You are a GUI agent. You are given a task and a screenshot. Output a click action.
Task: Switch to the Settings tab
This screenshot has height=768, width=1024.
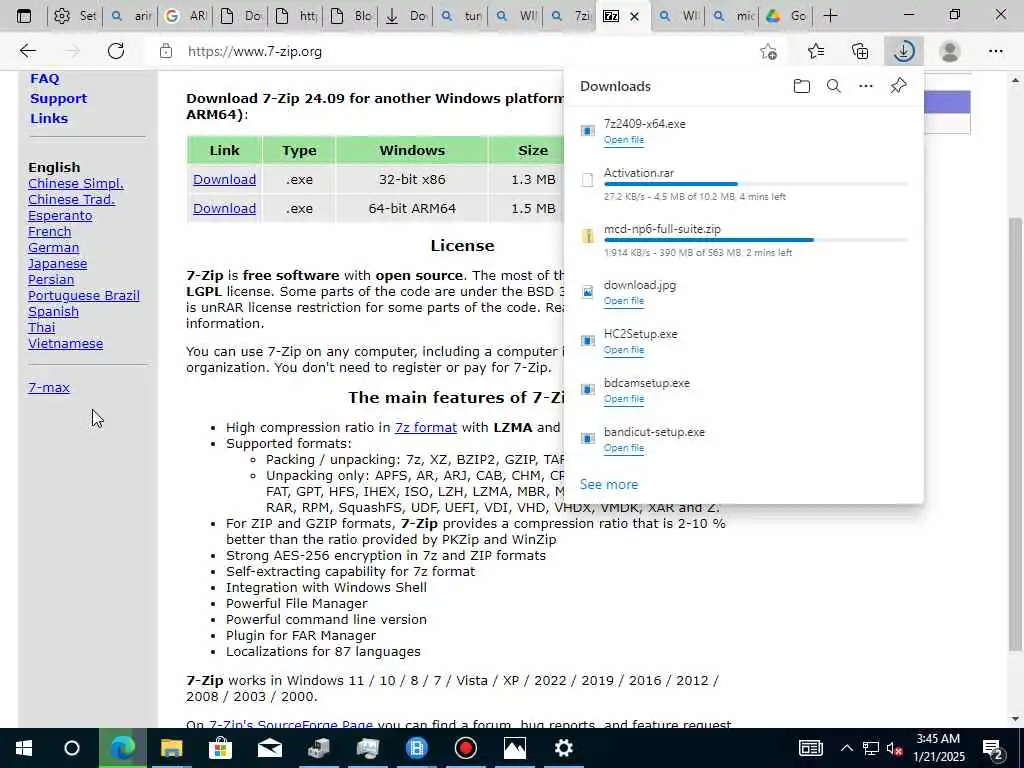click(74, 16)
